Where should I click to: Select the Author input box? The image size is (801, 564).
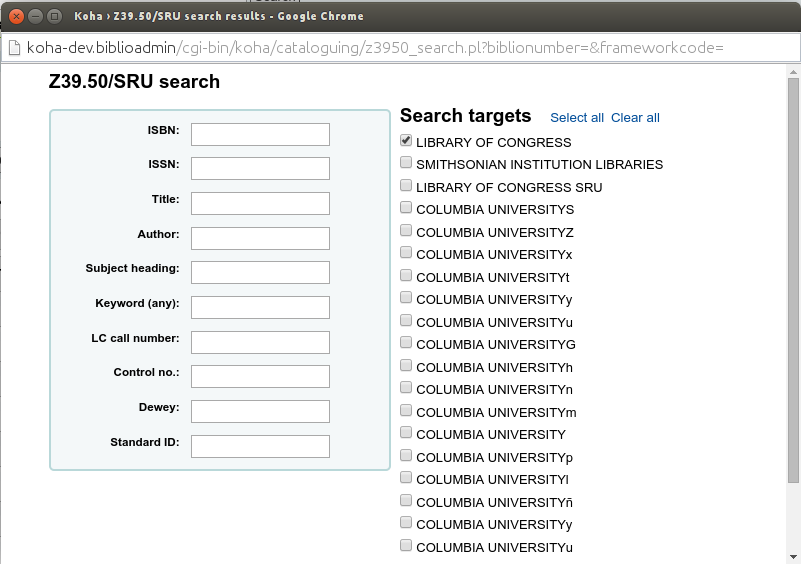[x=260, y=238]
